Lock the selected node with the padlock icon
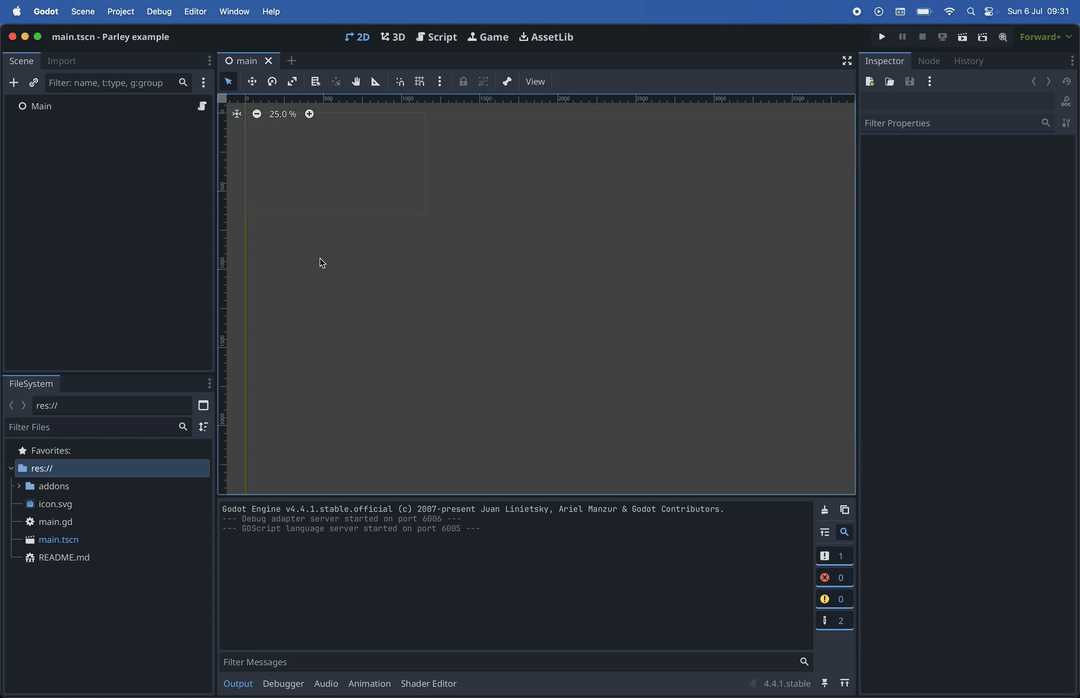Viewport: 1080px width, 698px height. tap(463, 82)
